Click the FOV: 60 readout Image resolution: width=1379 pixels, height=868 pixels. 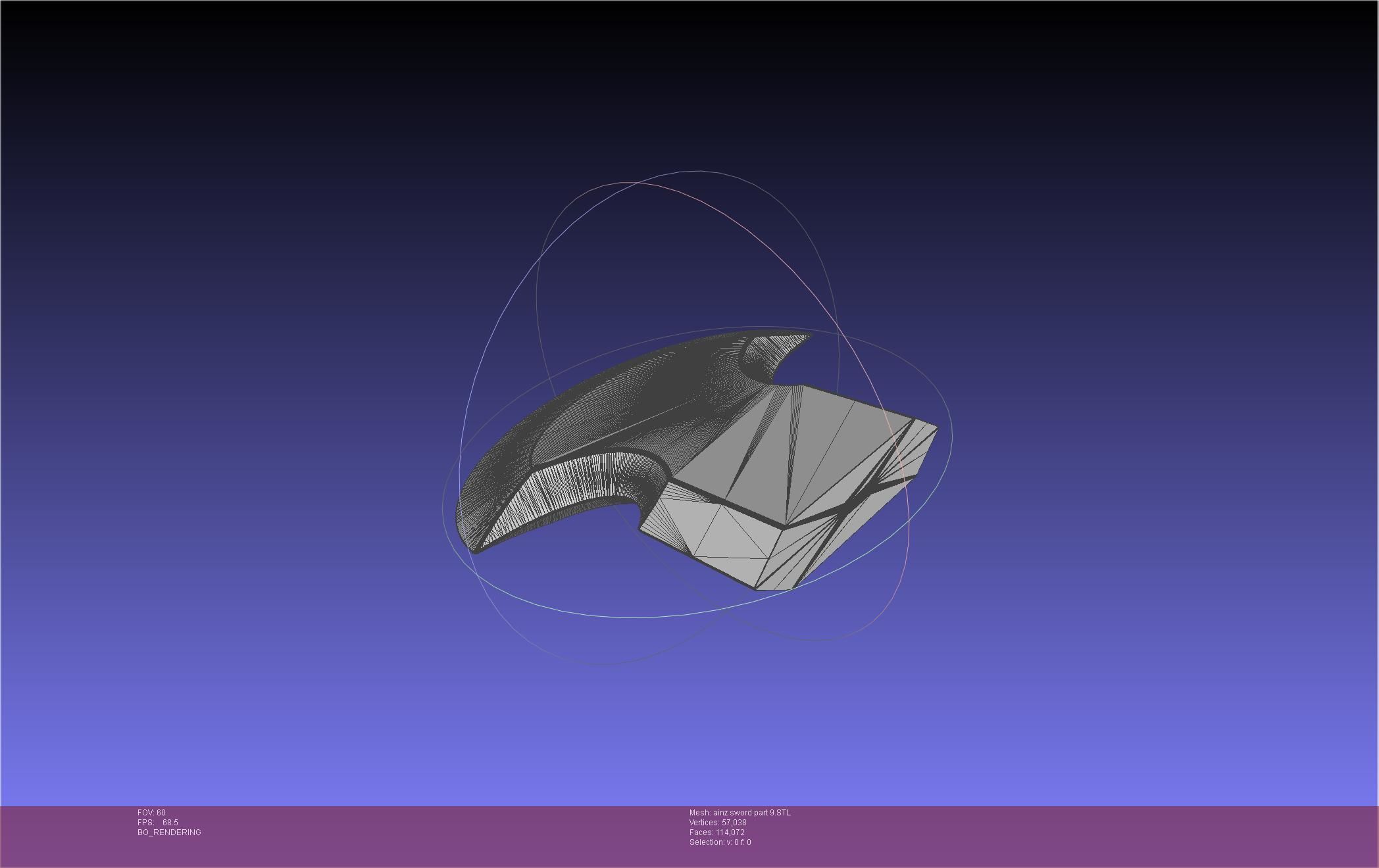click(151, 813)
